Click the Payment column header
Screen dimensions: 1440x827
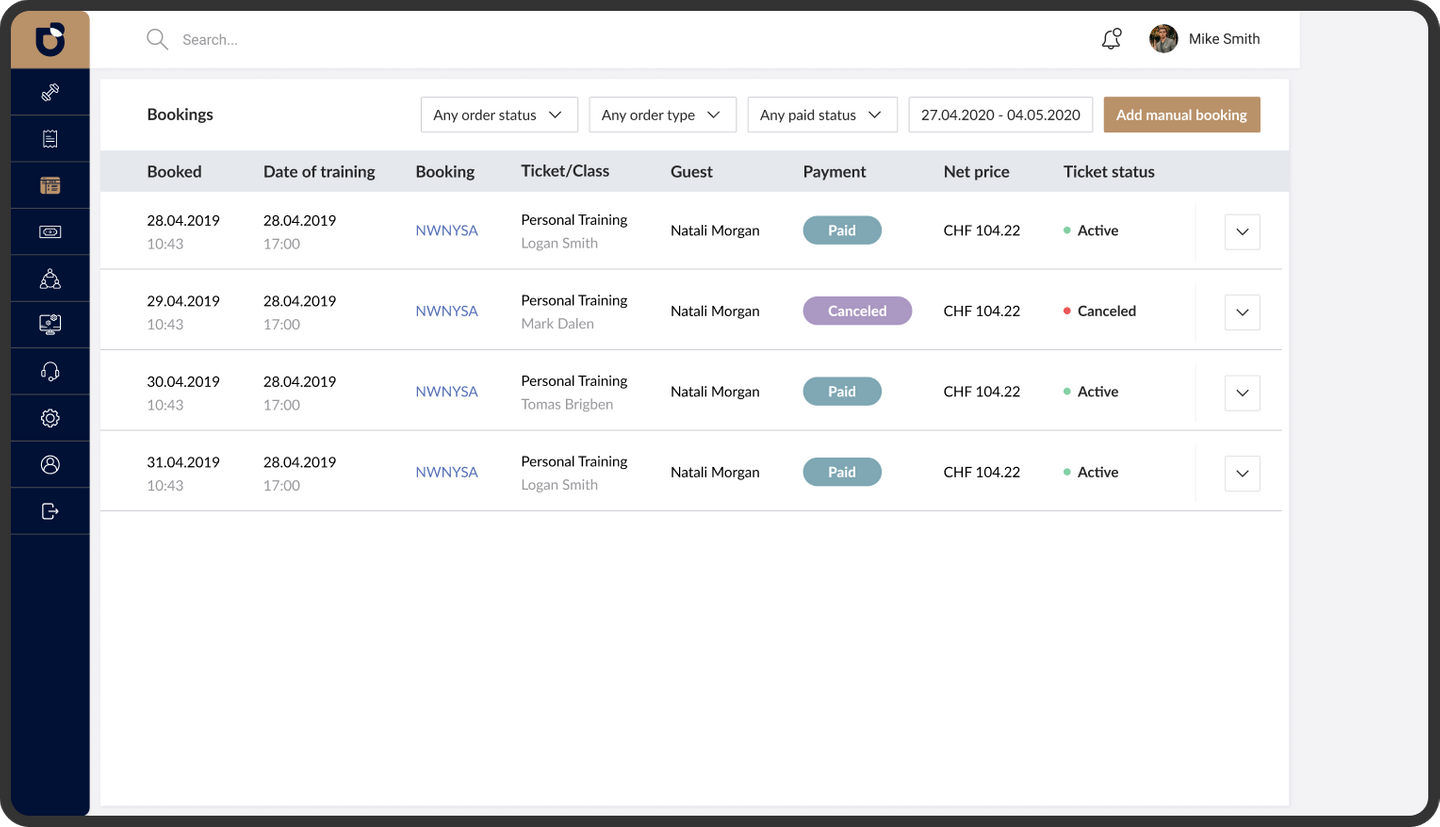(834, 172)
